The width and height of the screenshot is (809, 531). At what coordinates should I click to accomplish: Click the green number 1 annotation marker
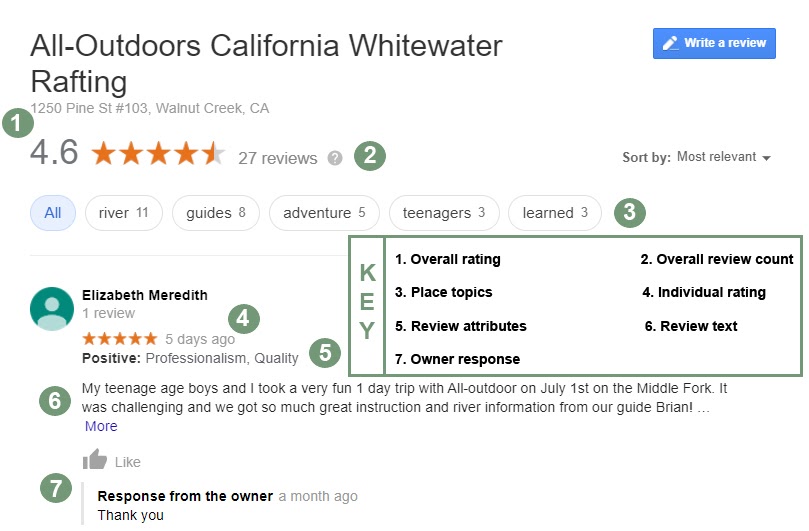point(16,125)
